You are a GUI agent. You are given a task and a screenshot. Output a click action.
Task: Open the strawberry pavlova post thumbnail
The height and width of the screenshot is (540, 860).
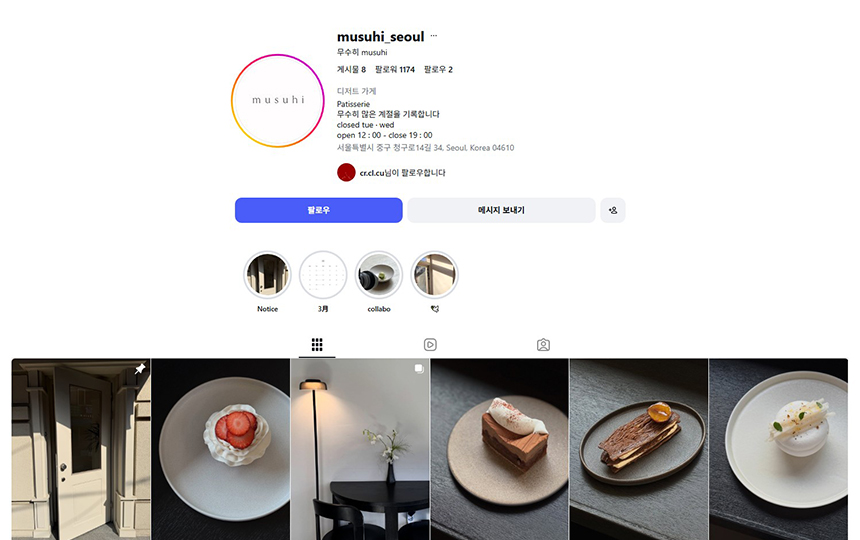tap(221, 449)
